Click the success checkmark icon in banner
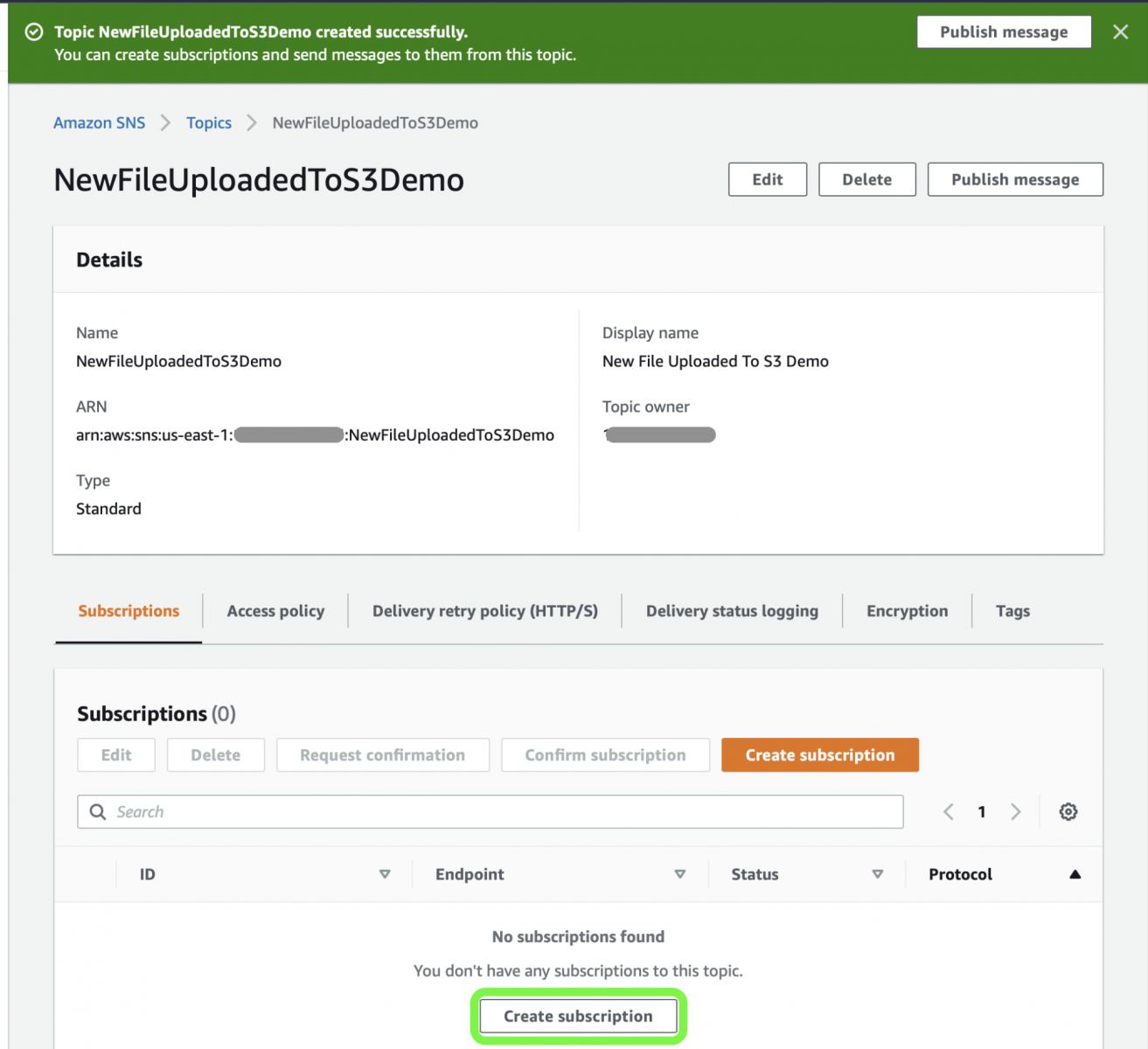 coord(34,32)
